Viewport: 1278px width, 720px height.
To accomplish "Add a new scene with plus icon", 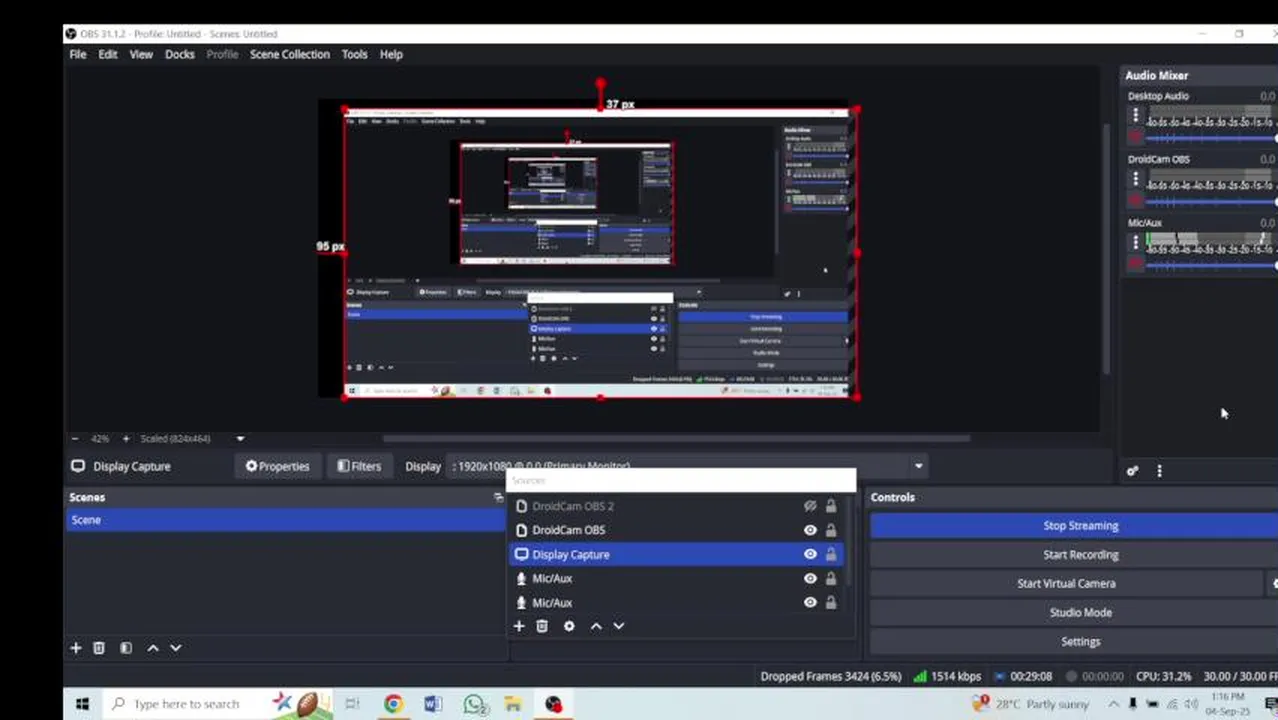I will pos(75,648).
